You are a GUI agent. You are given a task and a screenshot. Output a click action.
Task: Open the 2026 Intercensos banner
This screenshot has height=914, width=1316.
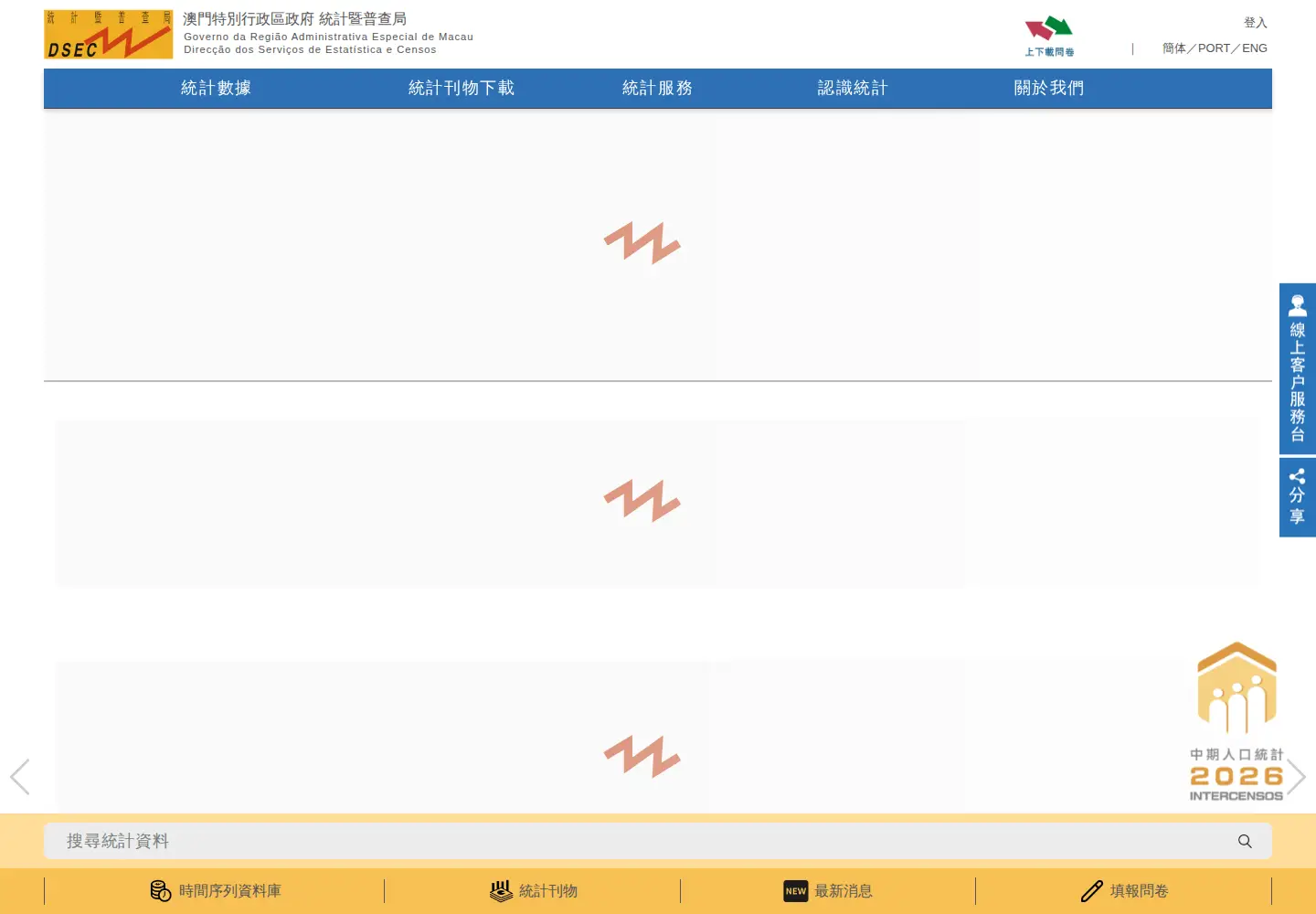[x=1236, y=722]
